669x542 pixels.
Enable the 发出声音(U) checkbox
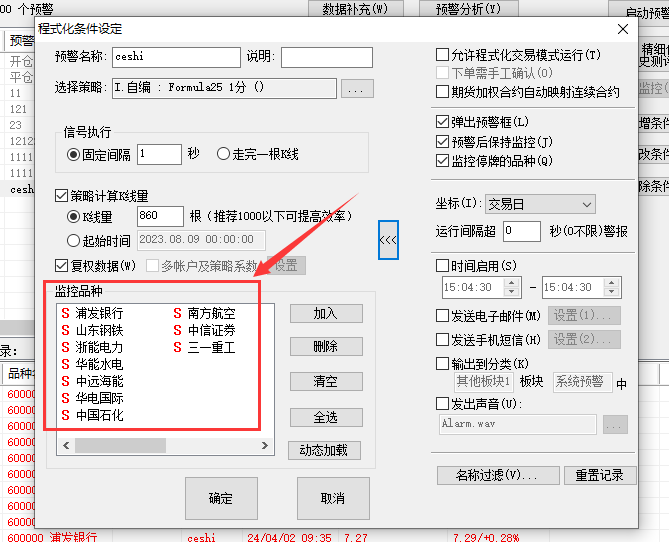pos(442,403)
